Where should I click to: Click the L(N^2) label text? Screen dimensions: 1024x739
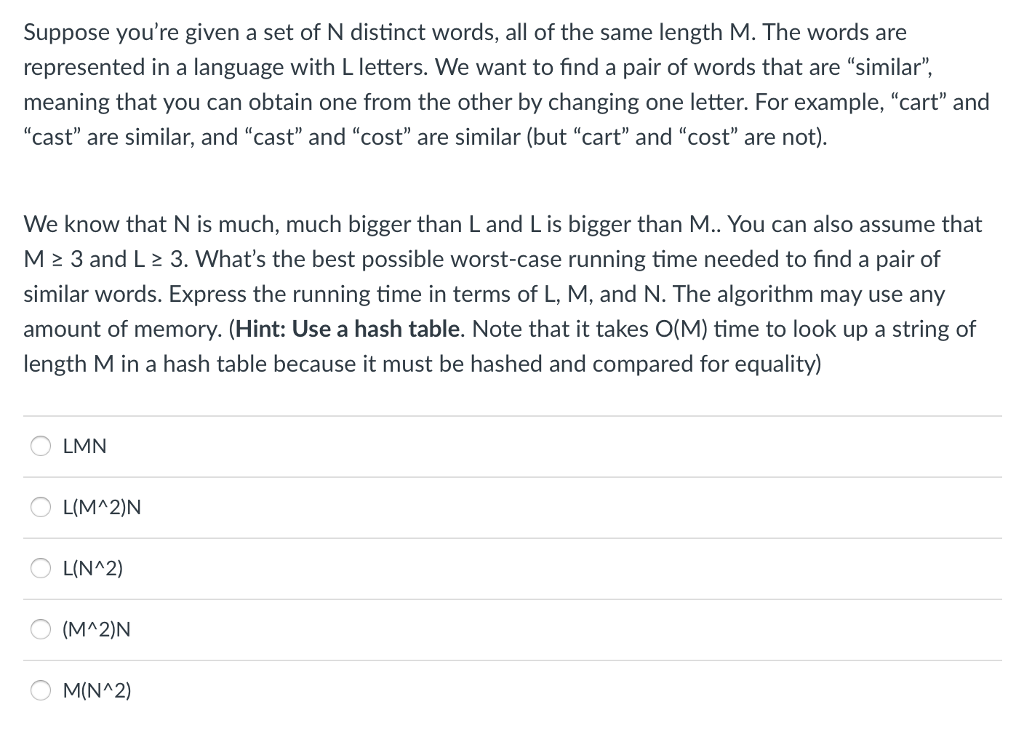pyautogui.click(x=93, y=568)
